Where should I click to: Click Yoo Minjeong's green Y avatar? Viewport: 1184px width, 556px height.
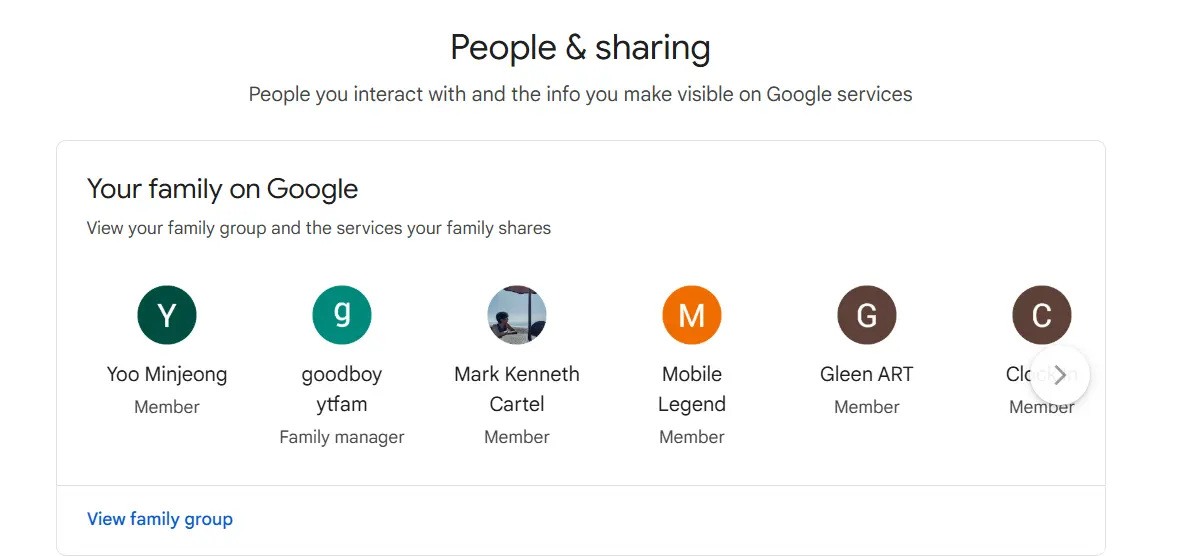pyautogui.click(x=167, y=315)
